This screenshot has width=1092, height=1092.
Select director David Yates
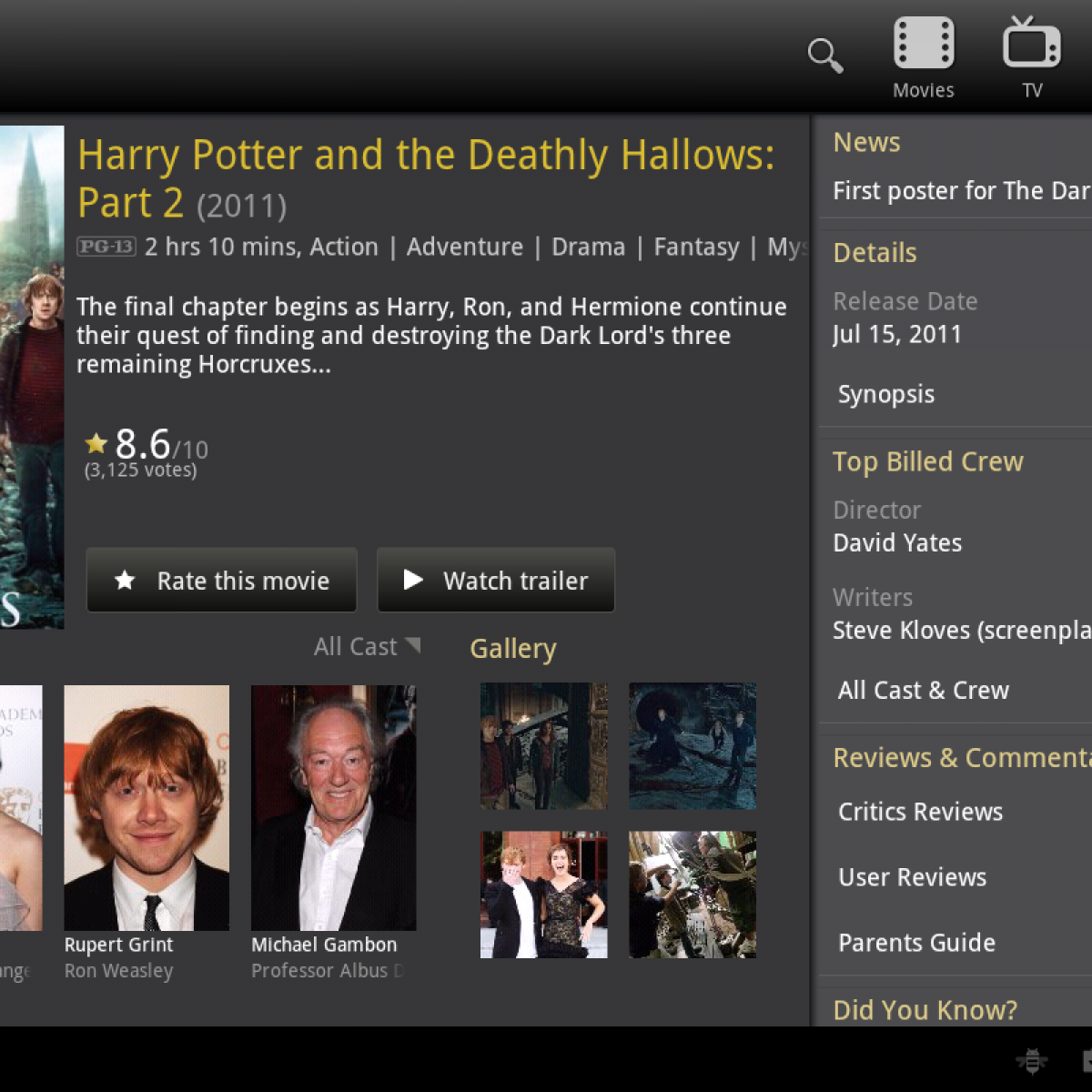click(x=897, y=543)
